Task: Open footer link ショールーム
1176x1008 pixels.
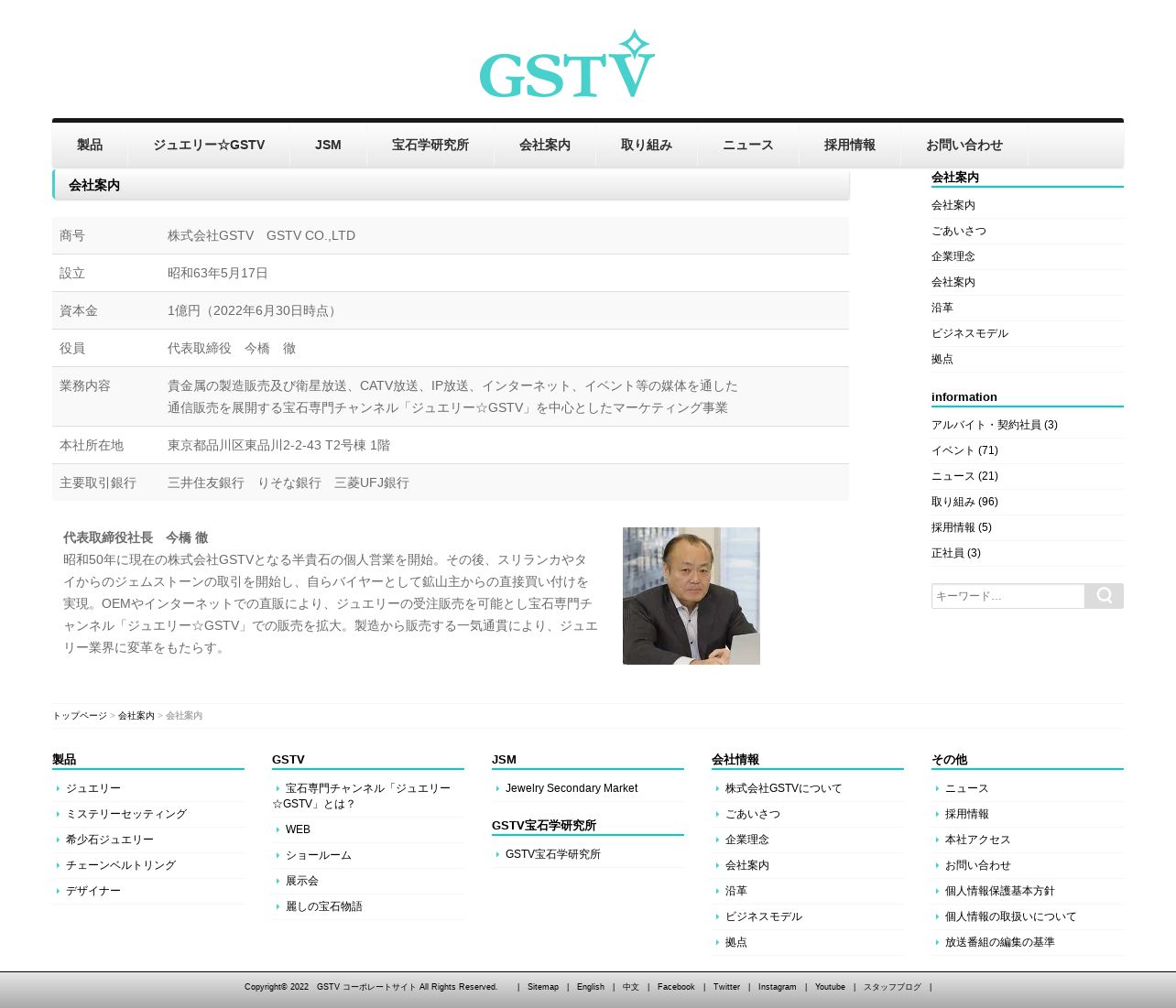Action: pyautogui.click(x=319, y=855)
